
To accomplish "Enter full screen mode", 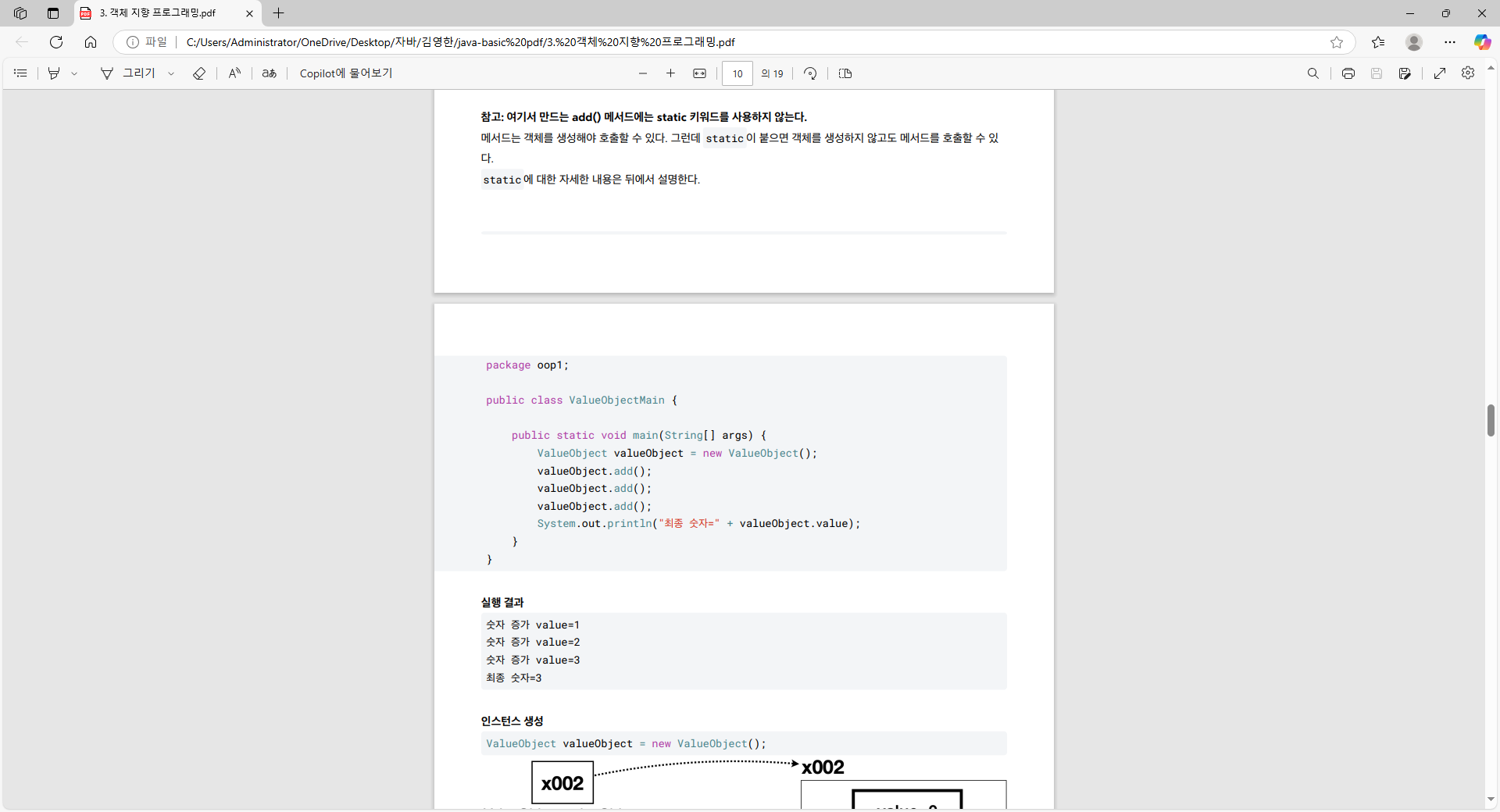I will tap(1440, 73).
